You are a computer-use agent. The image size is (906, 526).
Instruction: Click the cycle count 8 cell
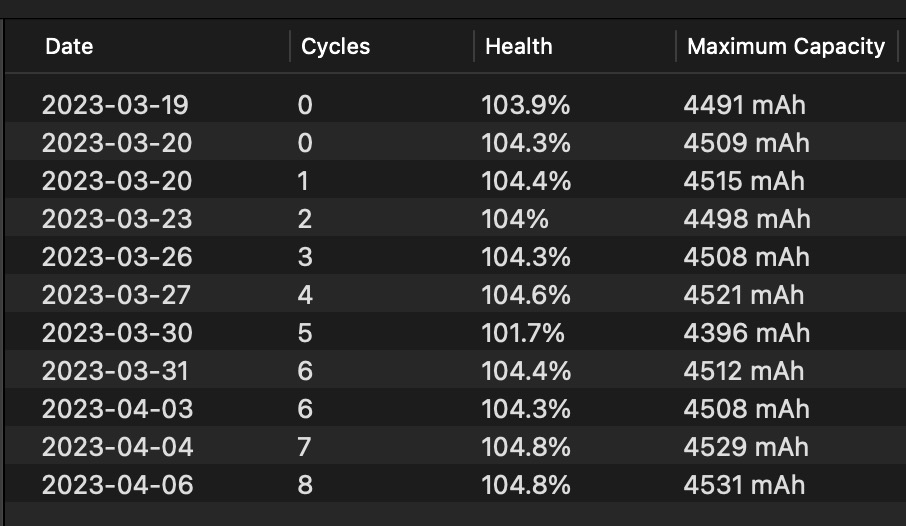tap(305, 484)
